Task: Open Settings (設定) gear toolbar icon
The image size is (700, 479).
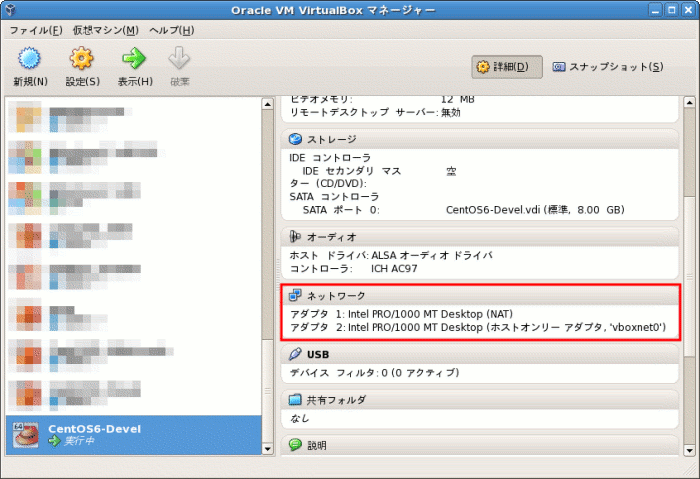Action: 82,59
